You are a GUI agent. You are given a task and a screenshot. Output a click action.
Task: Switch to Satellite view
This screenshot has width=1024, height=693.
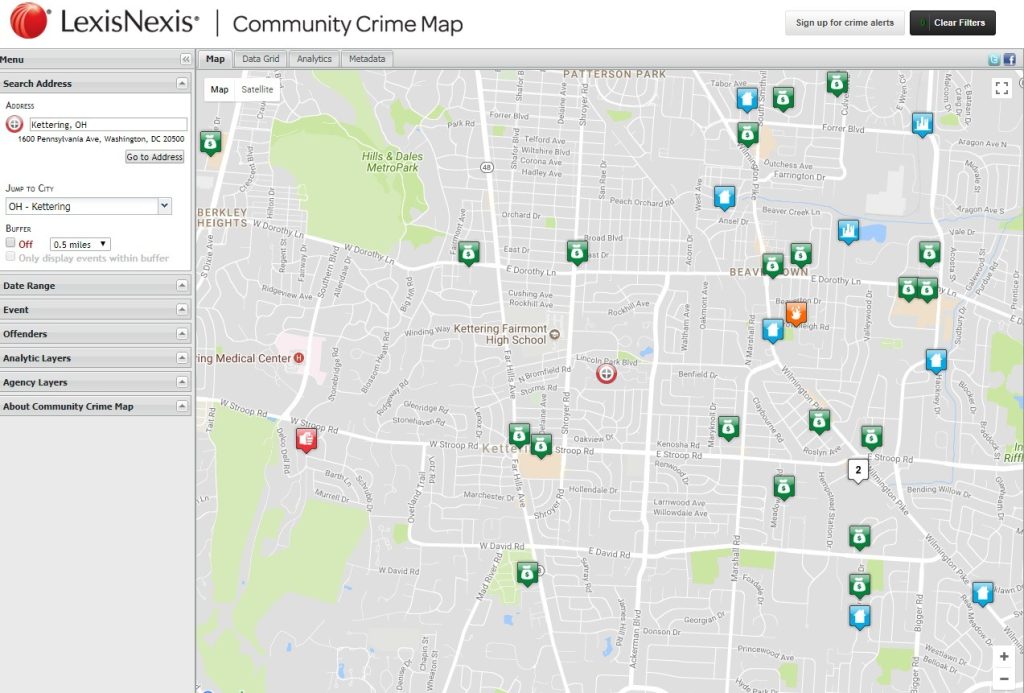tap(257, 89)
